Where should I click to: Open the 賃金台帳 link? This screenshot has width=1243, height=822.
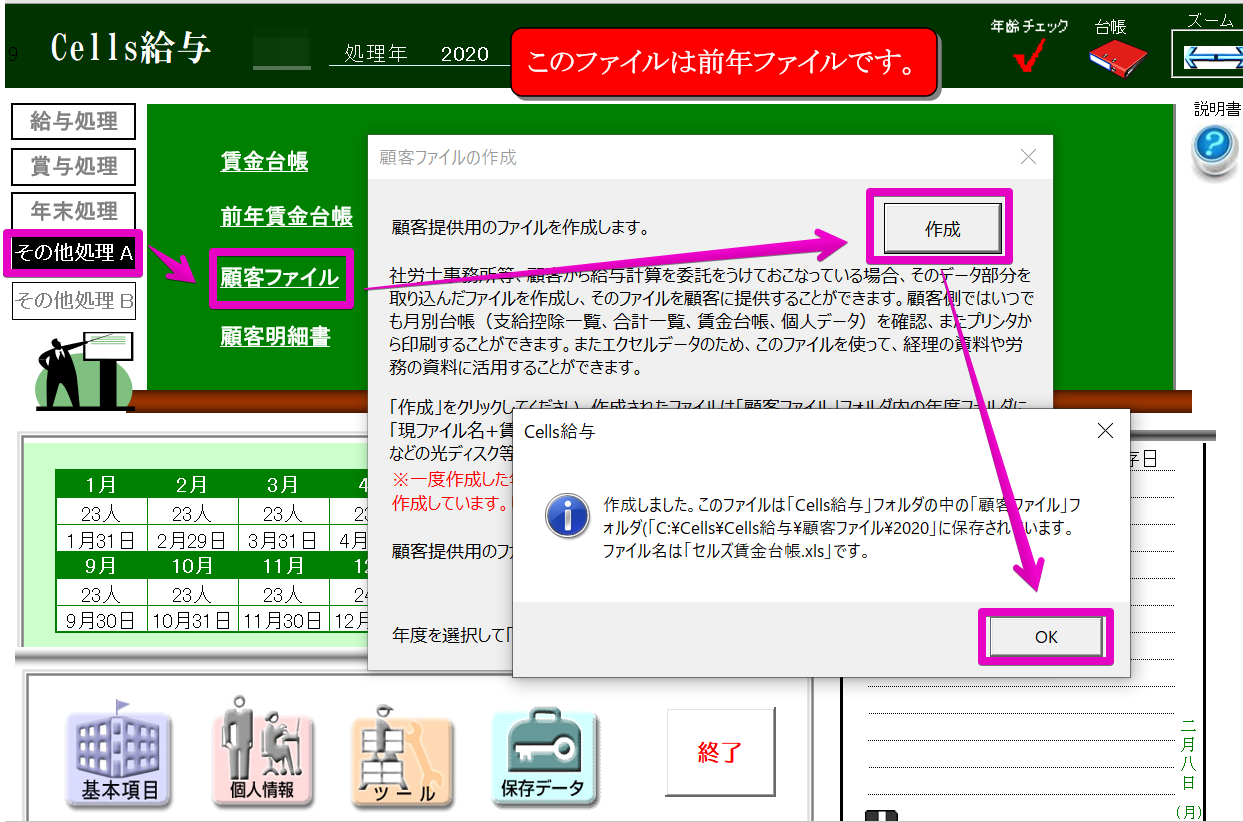264,162
